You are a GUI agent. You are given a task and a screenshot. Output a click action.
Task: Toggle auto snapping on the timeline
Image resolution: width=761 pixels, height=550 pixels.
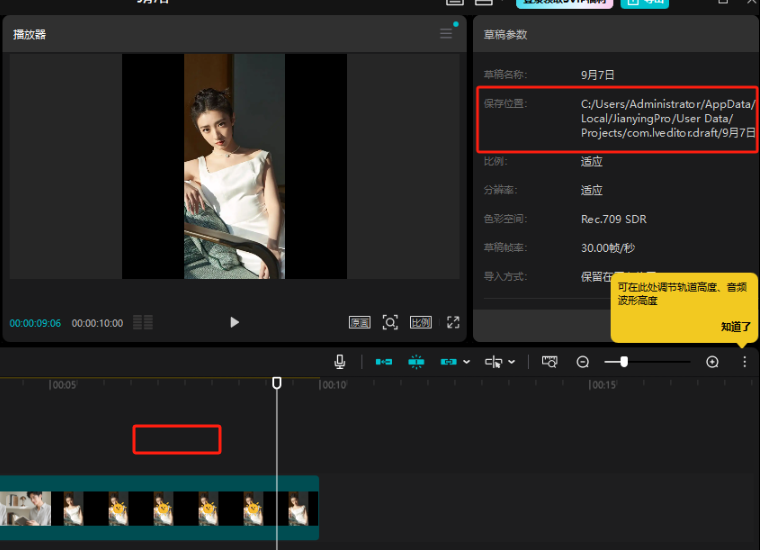pyautogui.click(x=416, y=362)
